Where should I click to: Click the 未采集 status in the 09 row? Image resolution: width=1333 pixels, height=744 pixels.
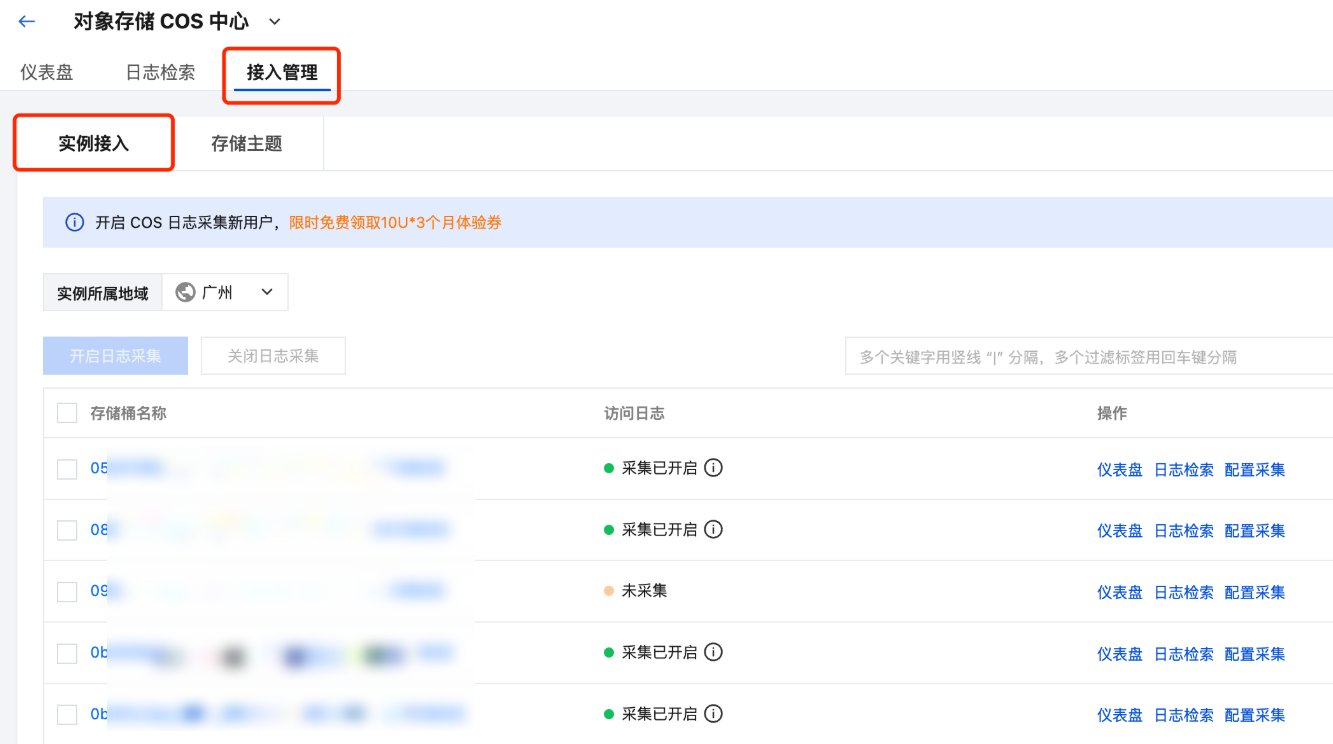pyautogui.click(x=644, y=591)
